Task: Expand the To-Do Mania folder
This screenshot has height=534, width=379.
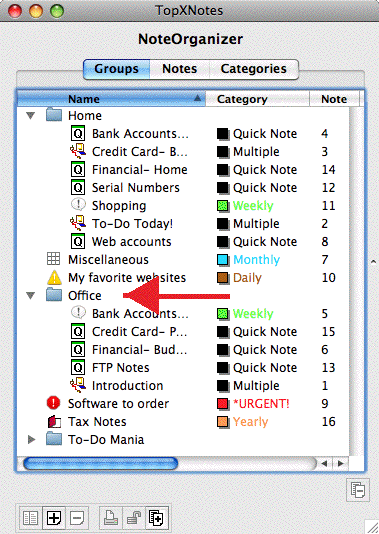Action: (32, 439)
